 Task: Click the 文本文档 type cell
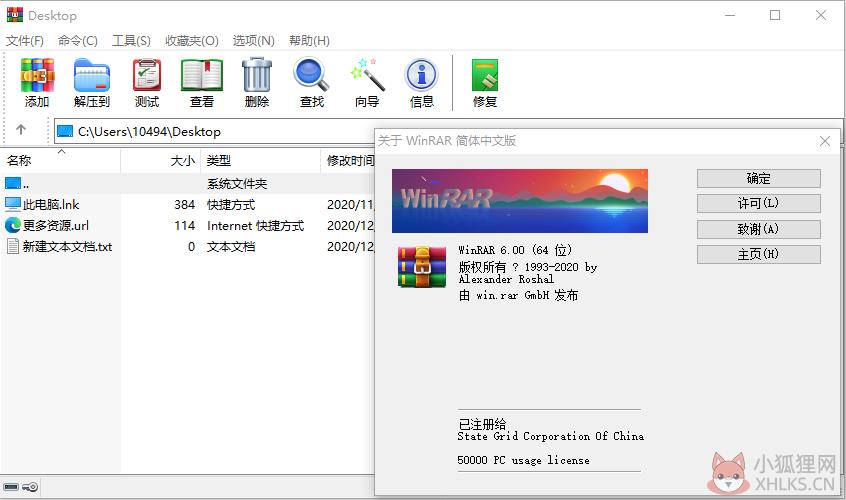[231, 247]
